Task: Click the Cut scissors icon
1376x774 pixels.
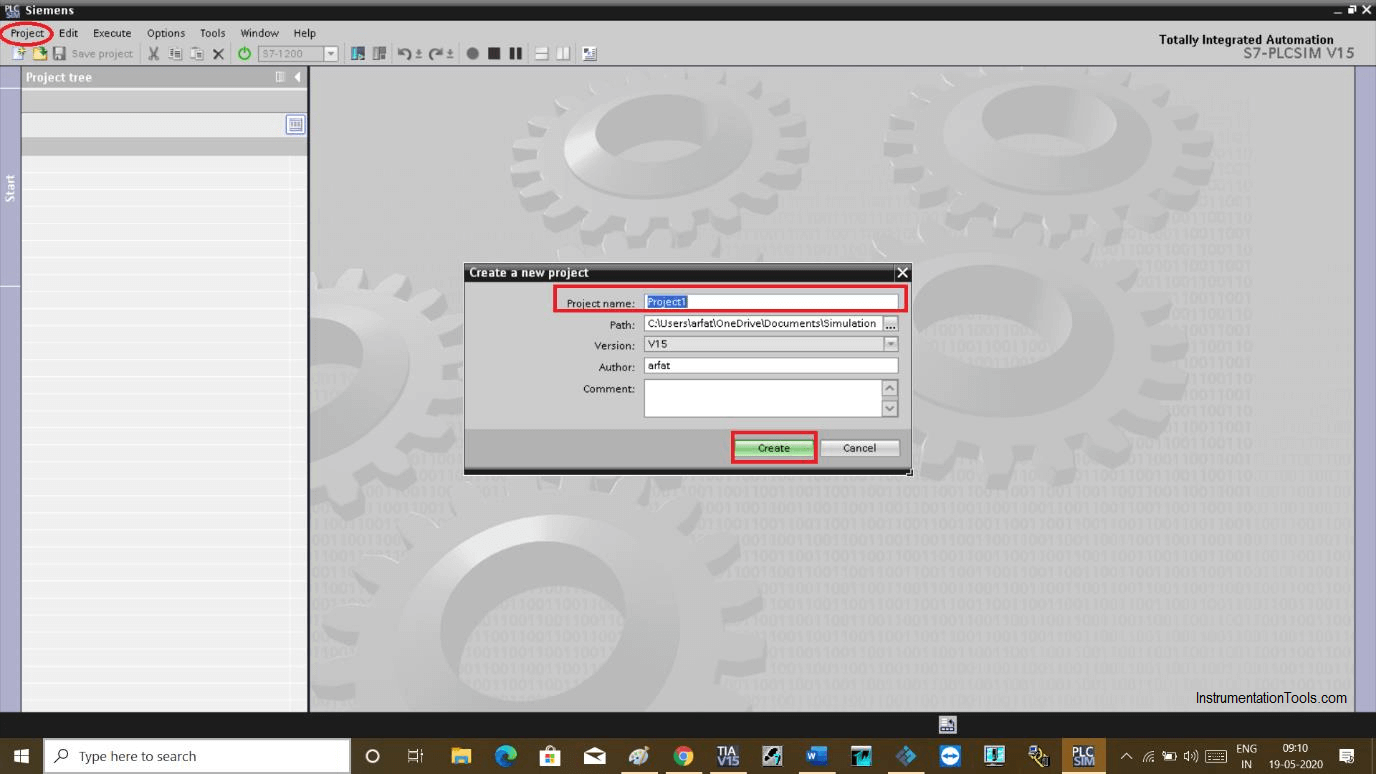Action: [154, 54]
